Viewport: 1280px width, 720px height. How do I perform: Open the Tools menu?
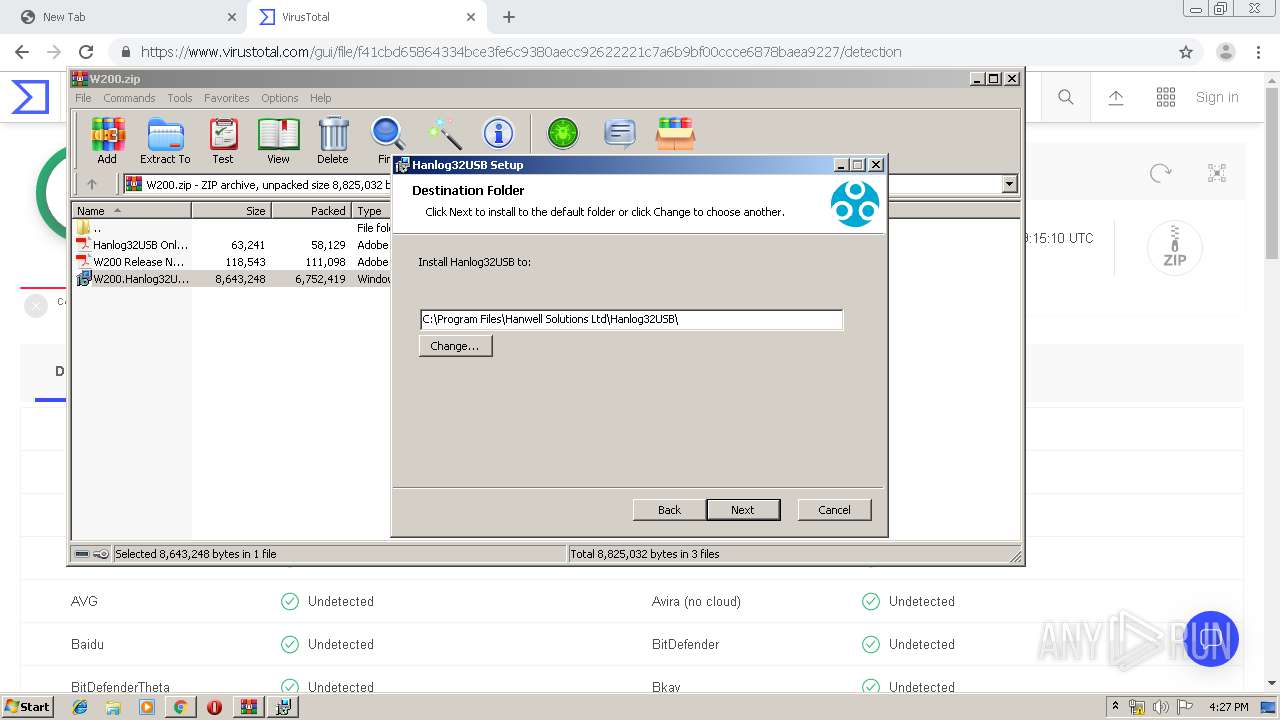(180, 98)
